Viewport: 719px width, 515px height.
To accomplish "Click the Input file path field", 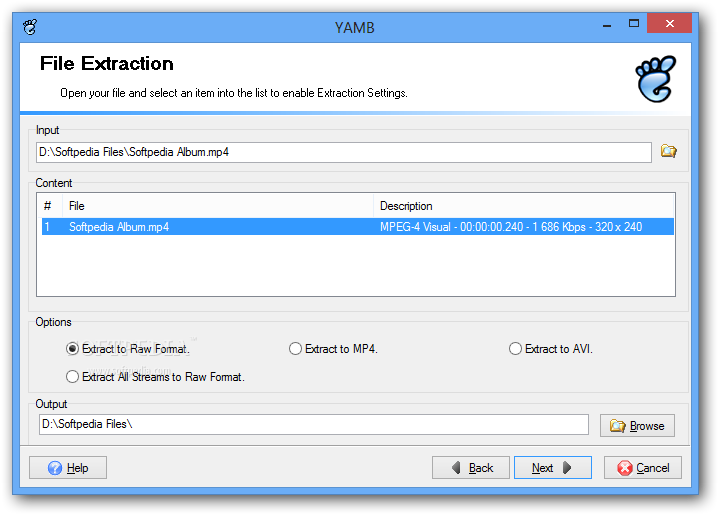I will [343, 152].
